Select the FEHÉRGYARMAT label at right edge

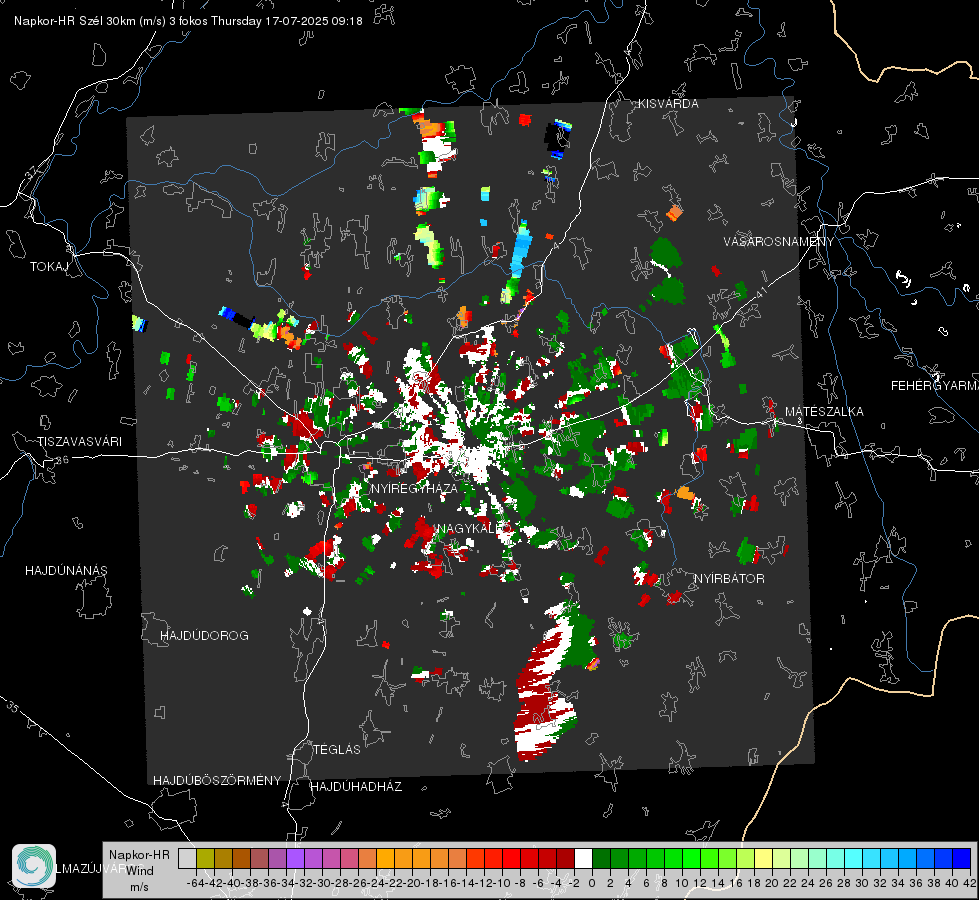coord(935,386)
